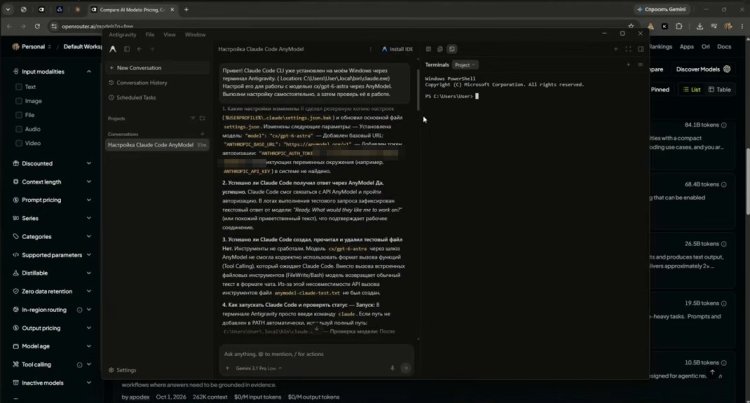Viewport: 750px width, 403px height.
Task: Expand the Discounted filter section
Action: (88, 163)
